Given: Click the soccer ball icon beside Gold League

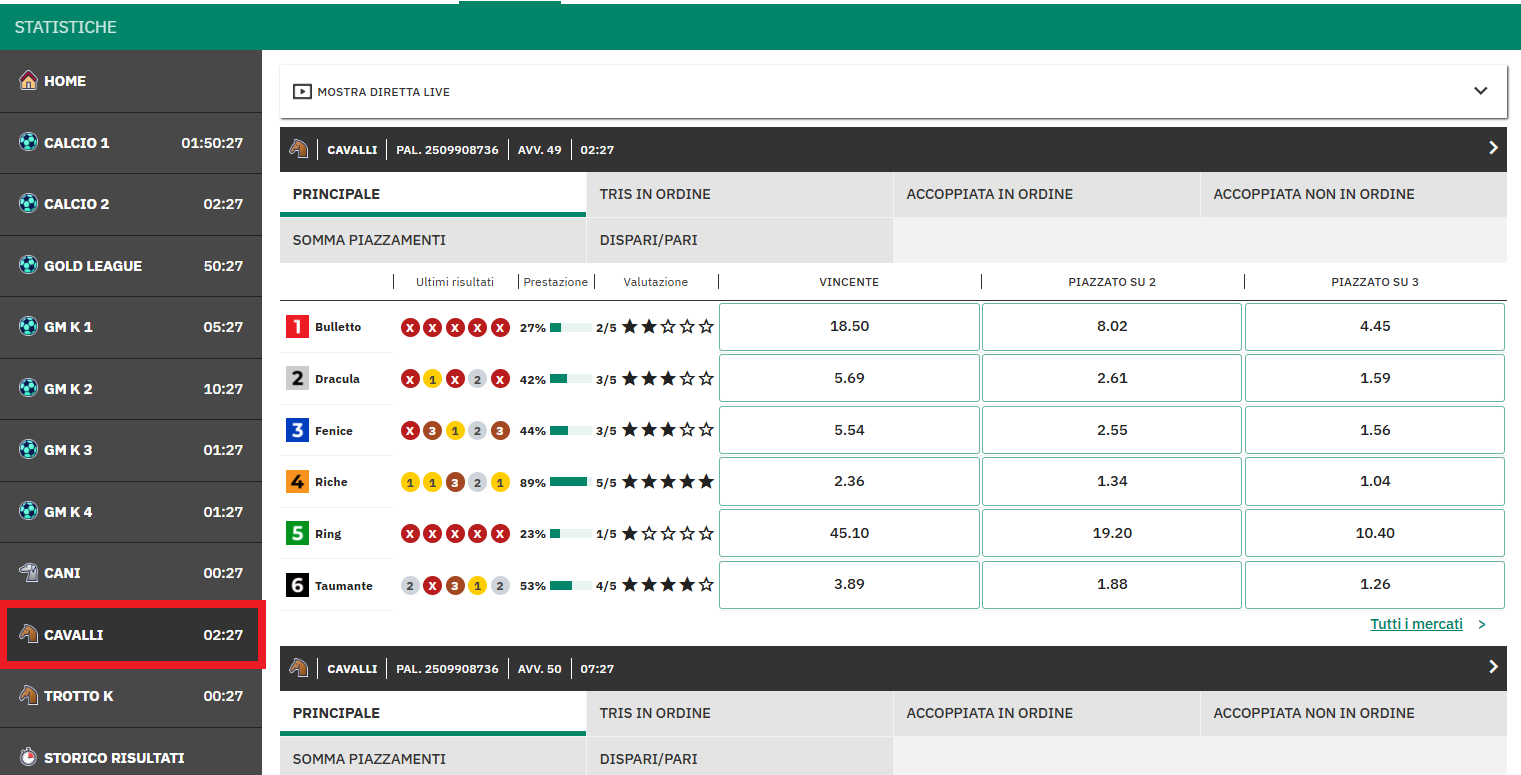Looking at the screenshot, I should click(28, 265).
